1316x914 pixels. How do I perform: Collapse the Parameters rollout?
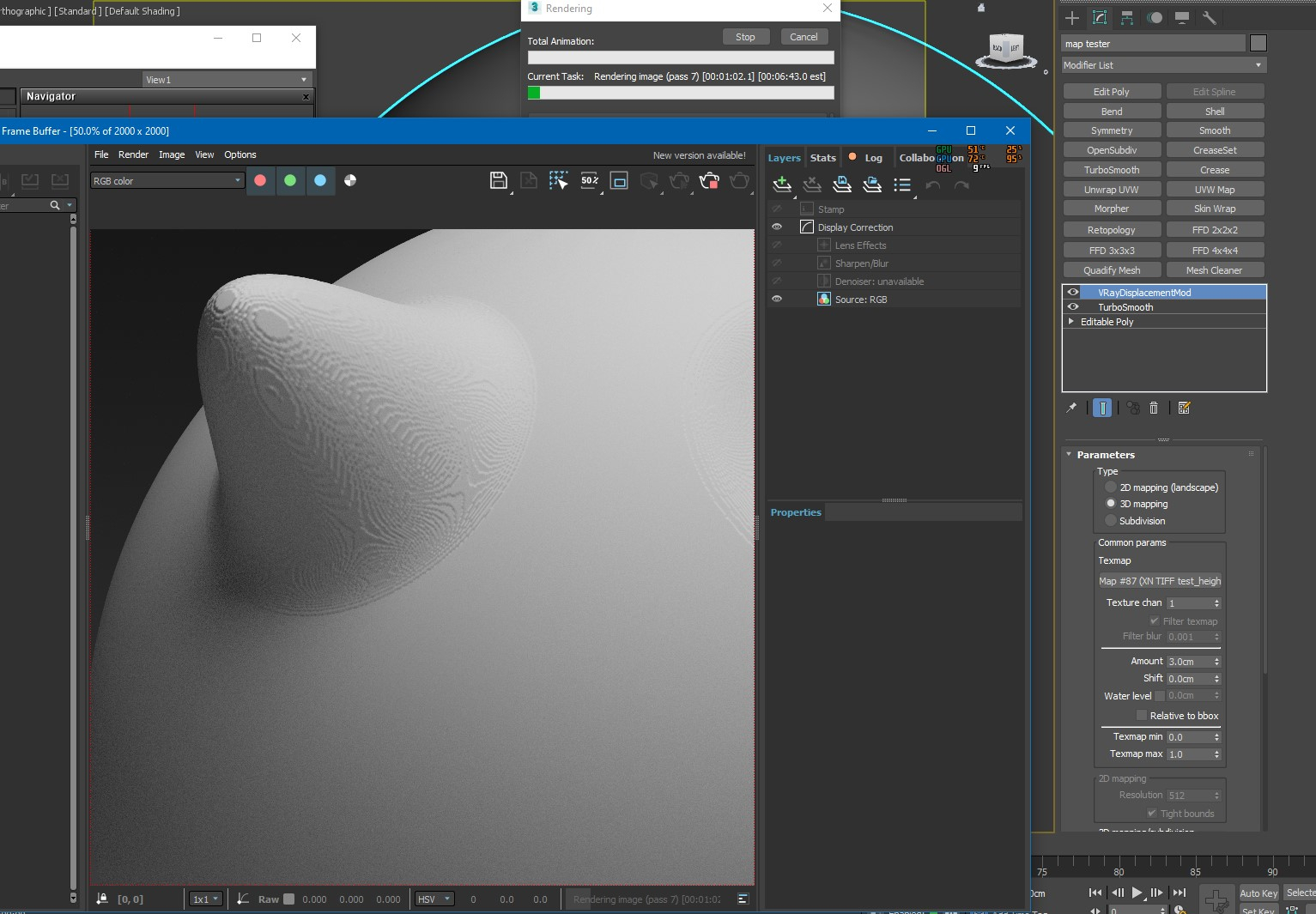point(1069,455)
